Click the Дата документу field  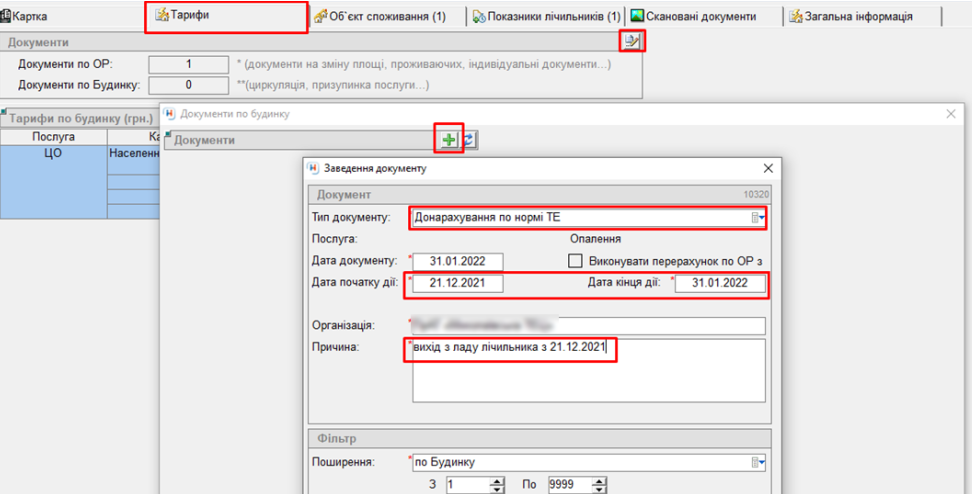[458, 261]
